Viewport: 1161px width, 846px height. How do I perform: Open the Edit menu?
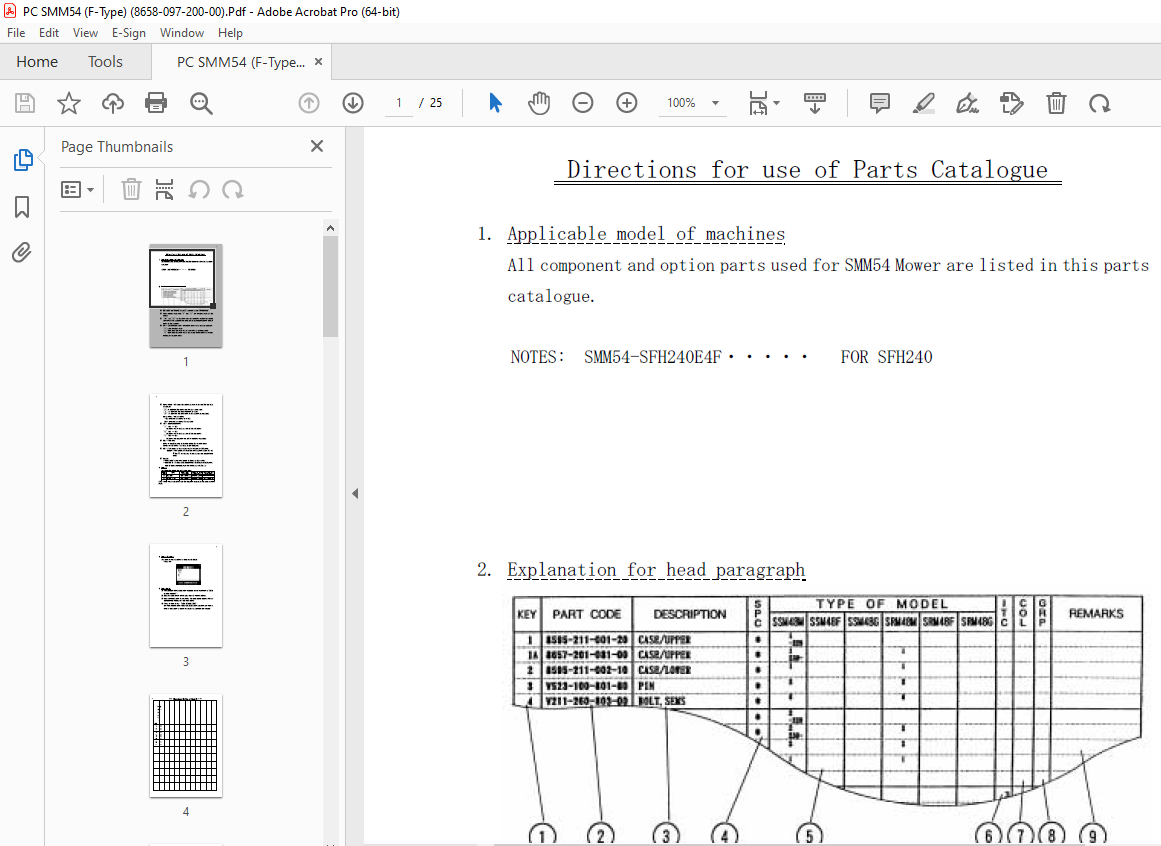pyautogui.click(x=49, y=33)
